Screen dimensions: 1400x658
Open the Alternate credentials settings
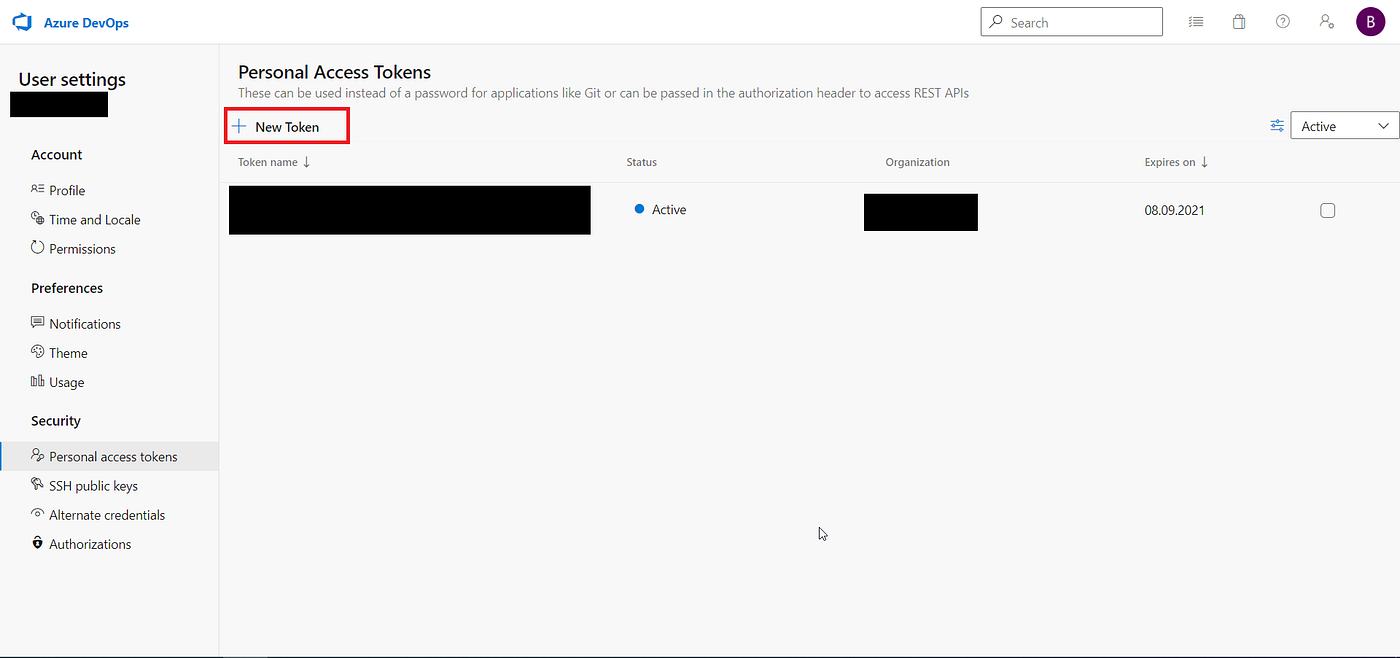pyautogui.click(x=107, y=514)
